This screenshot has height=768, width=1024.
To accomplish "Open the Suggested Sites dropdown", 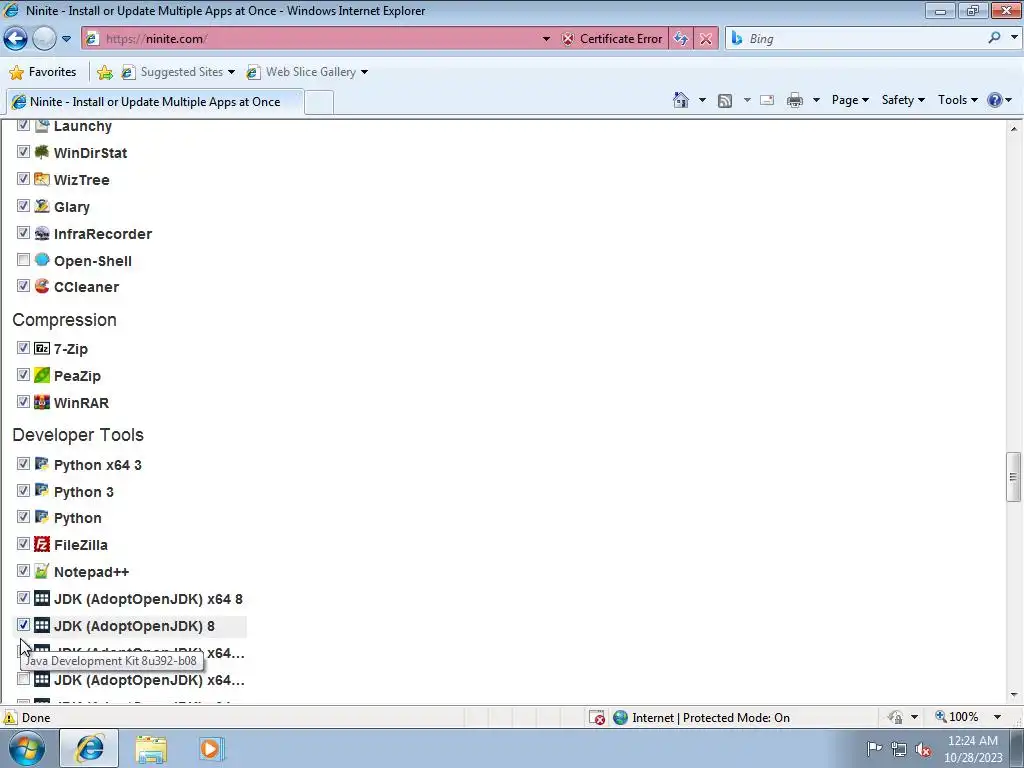I will tap(232, 72).
